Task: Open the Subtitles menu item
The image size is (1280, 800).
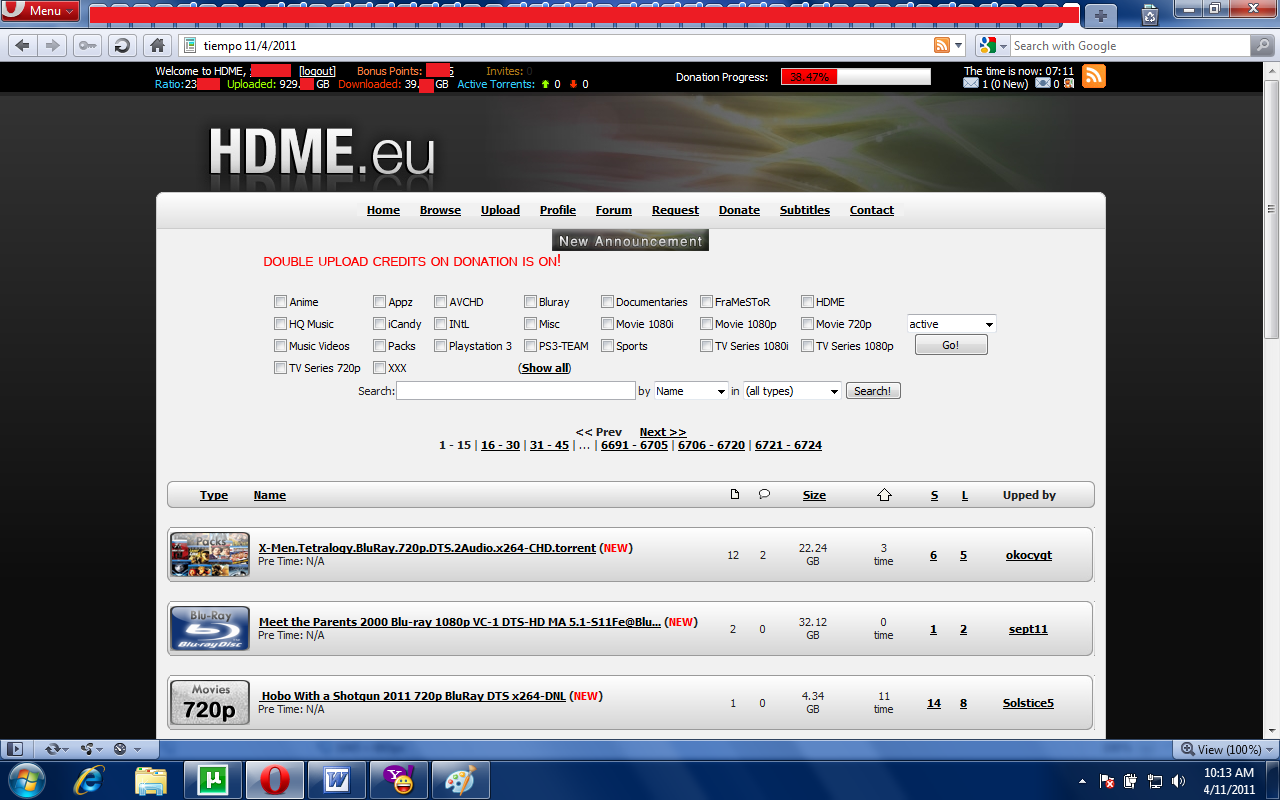Action: tap(805, 210)
